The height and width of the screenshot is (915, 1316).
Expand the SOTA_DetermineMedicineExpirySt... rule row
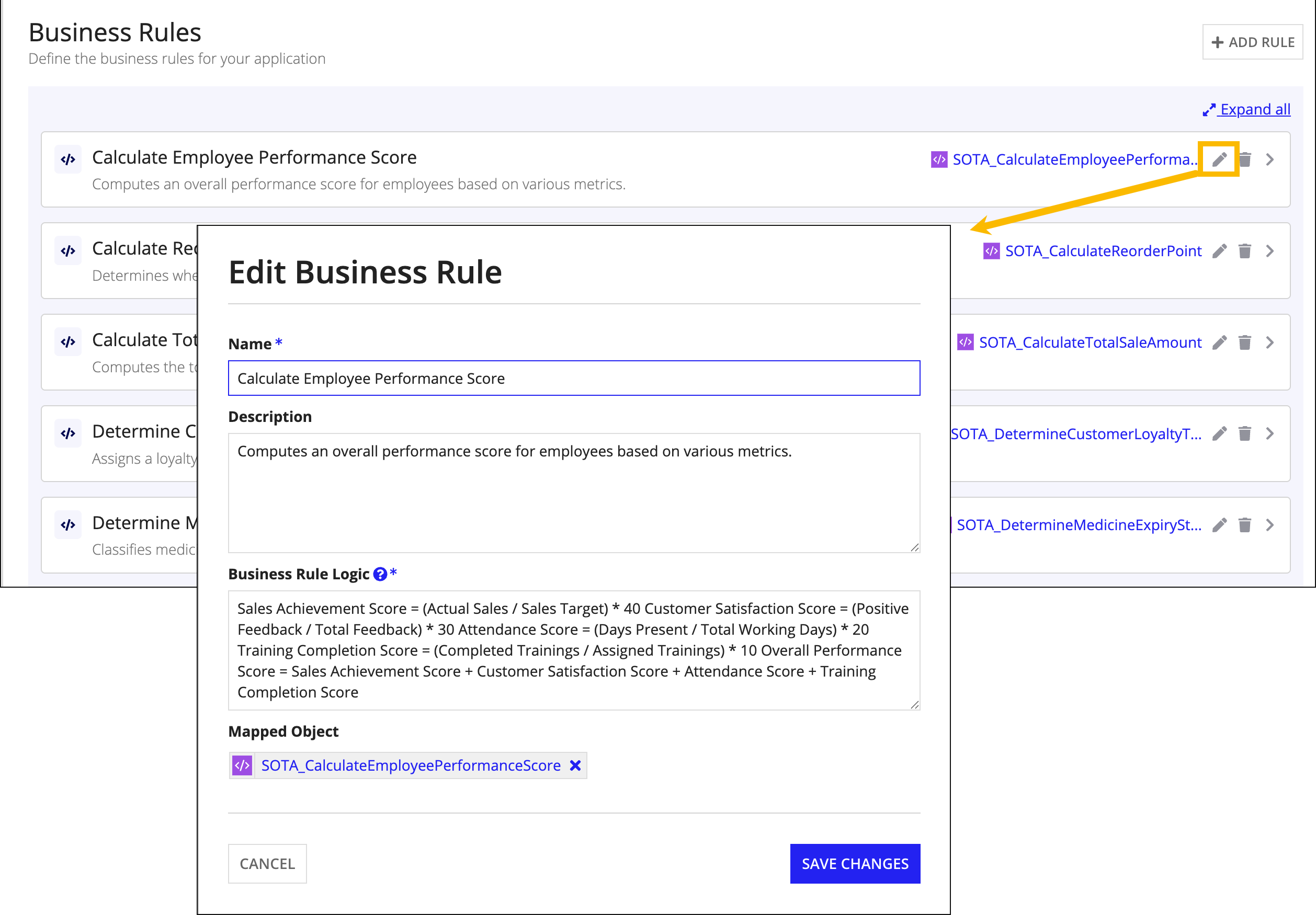click(1270, 525)
